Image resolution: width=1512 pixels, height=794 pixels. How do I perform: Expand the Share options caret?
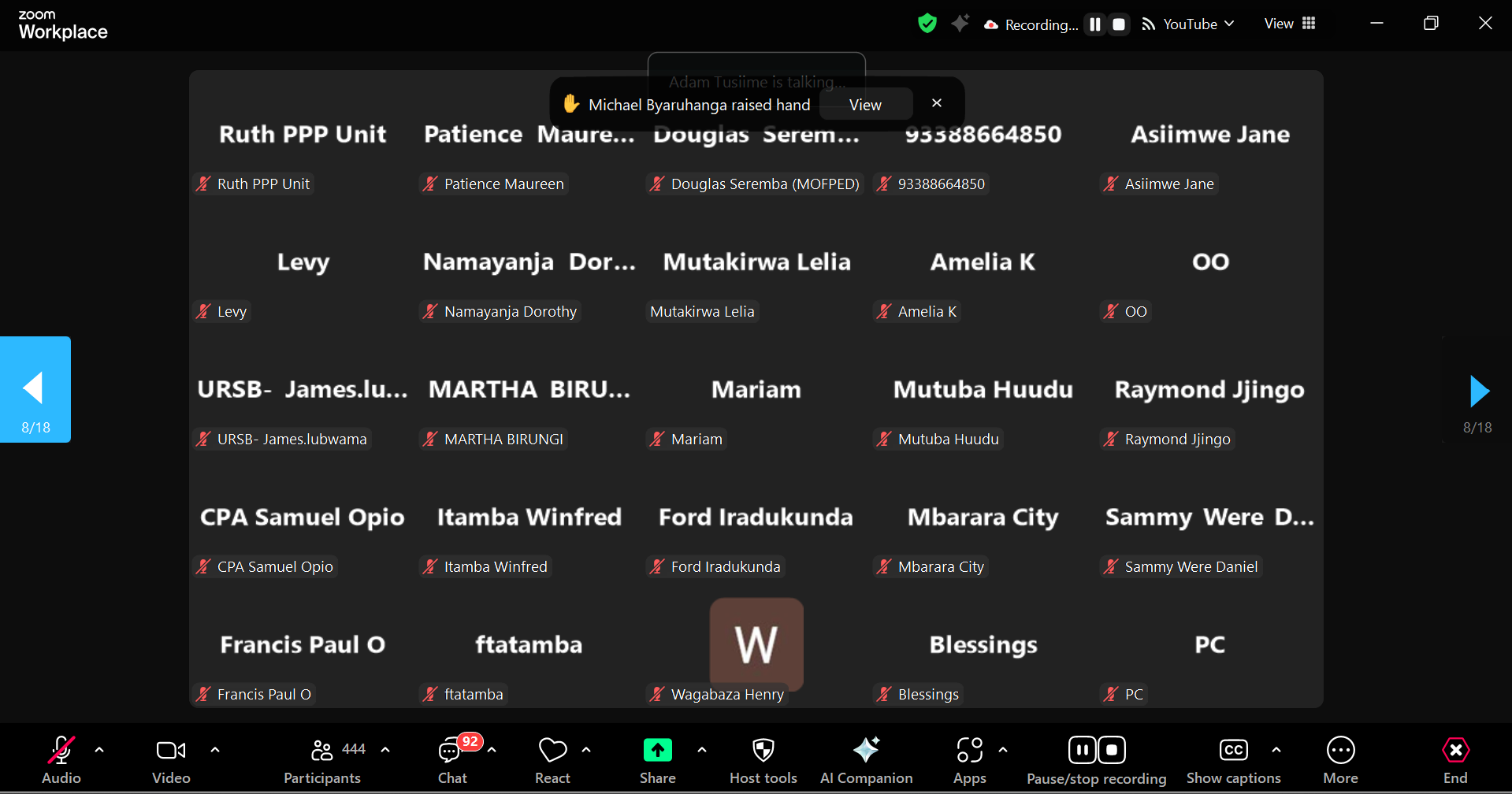coord(702,750)
